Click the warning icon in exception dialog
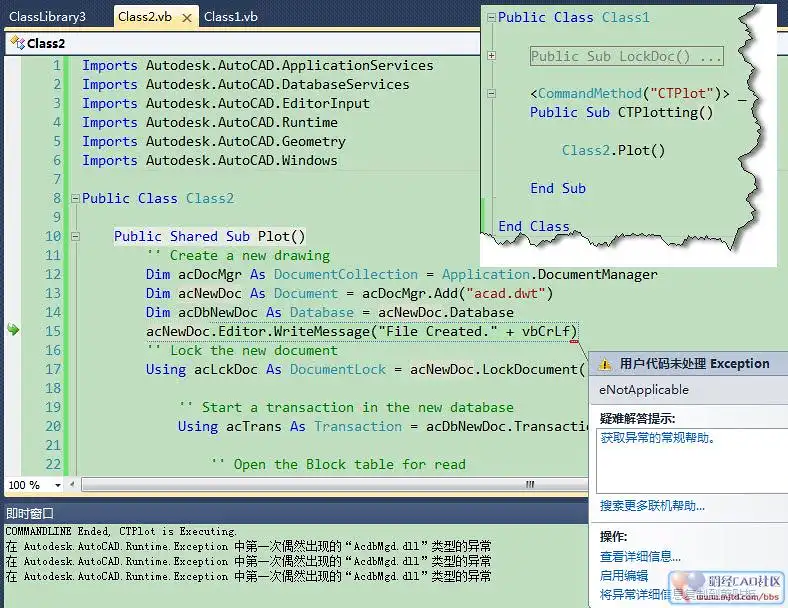 coord(605,364)
